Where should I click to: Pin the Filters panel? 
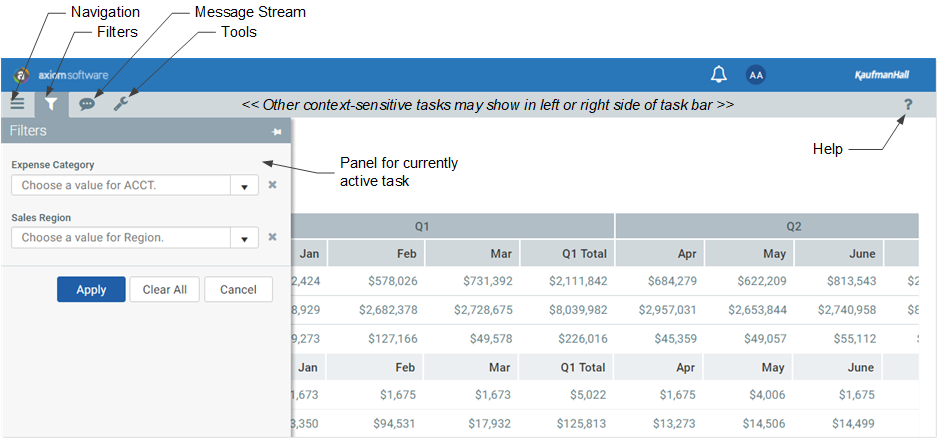(276, 131)
